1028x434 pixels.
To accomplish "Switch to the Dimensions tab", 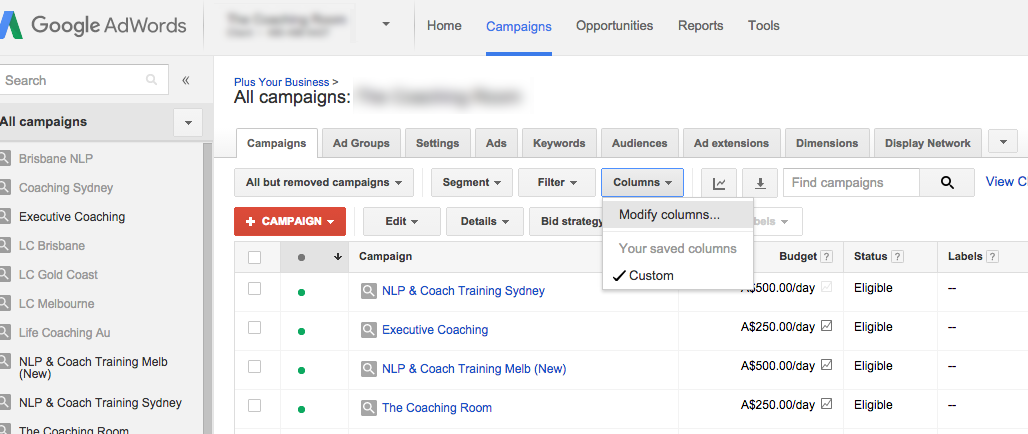I will [x=827, y=143].
